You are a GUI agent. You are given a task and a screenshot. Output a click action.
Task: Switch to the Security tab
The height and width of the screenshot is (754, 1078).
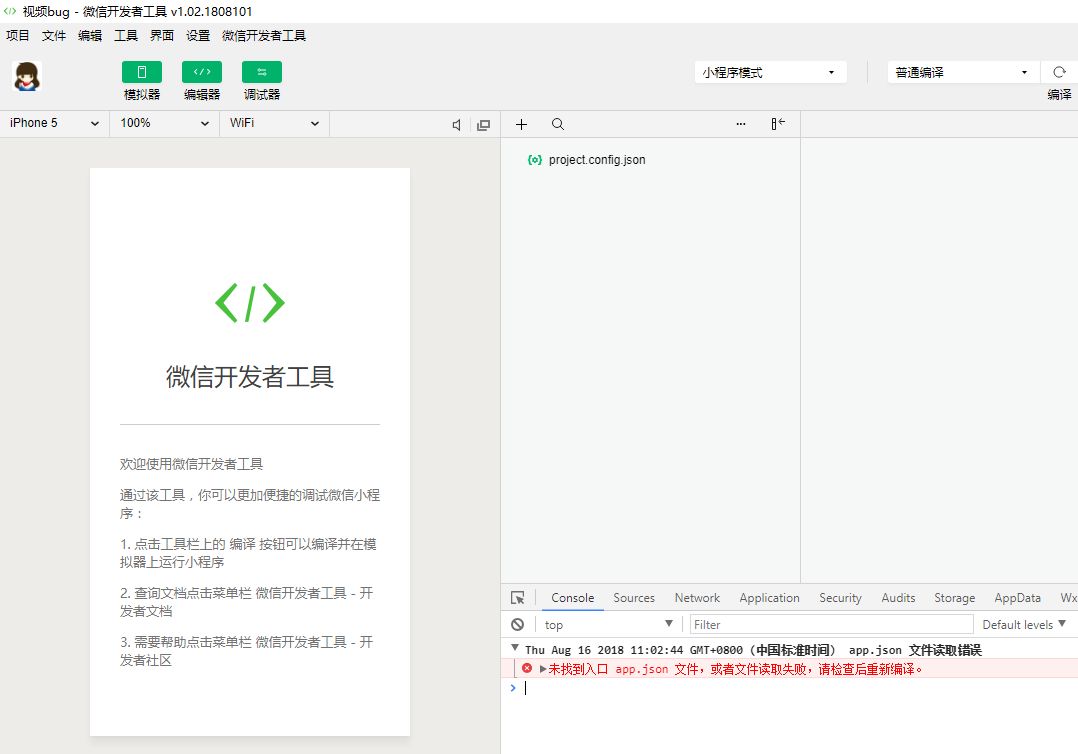point(840,598)
